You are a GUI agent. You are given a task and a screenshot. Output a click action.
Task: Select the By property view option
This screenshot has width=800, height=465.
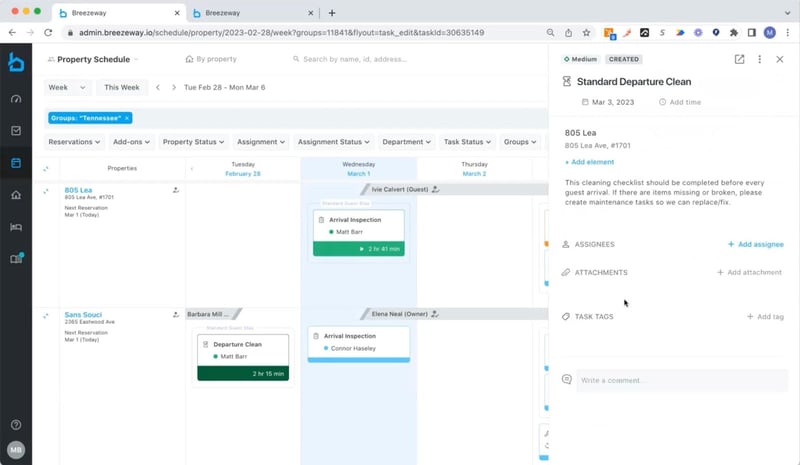[x=211, y=59]
